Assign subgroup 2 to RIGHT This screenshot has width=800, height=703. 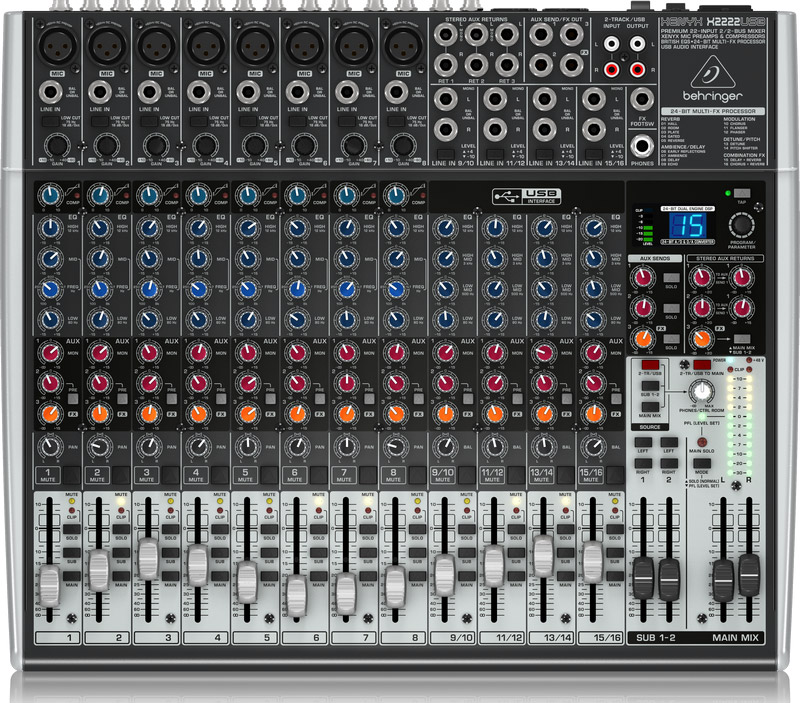click(669, 463)
